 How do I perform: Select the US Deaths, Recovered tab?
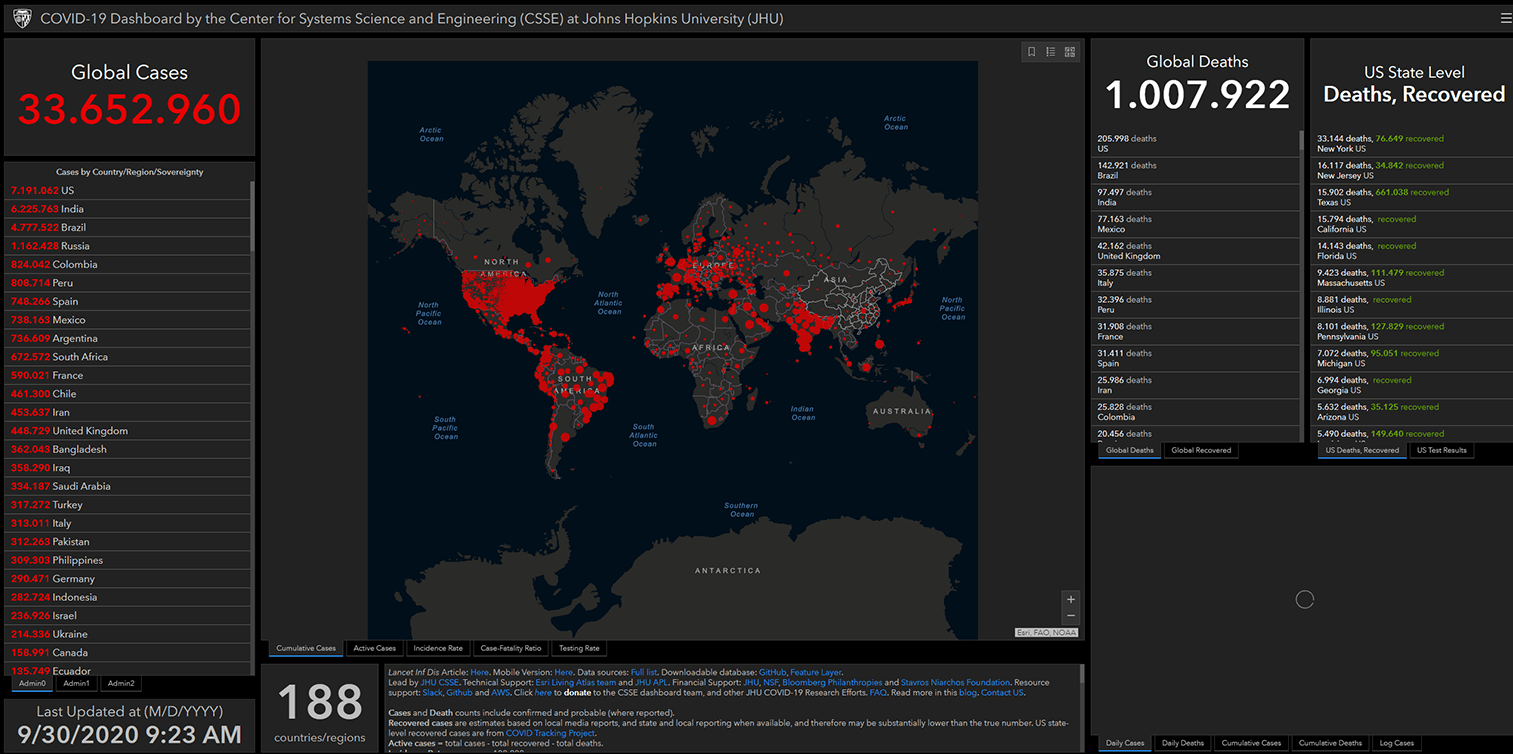point(1362,450)
